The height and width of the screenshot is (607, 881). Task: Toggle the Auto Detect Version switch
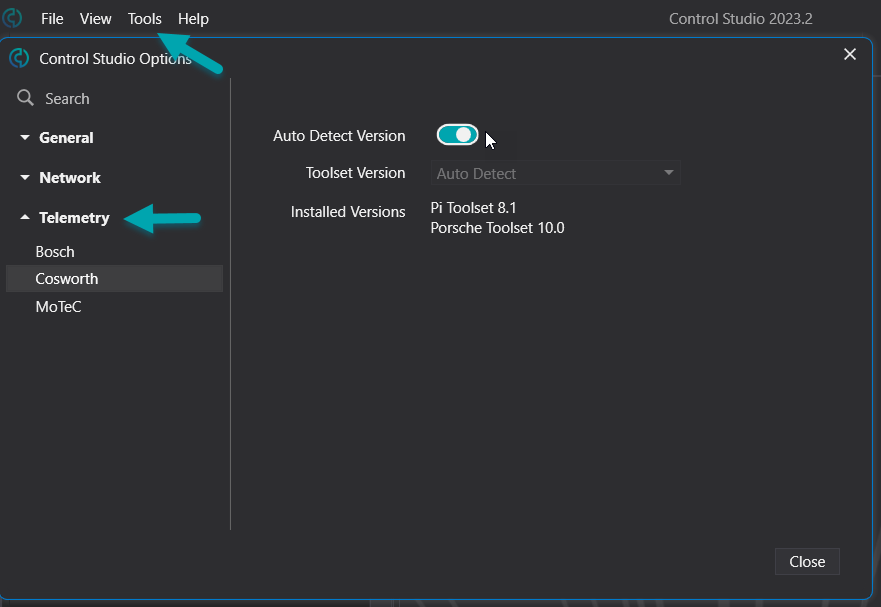pos(457,135)
